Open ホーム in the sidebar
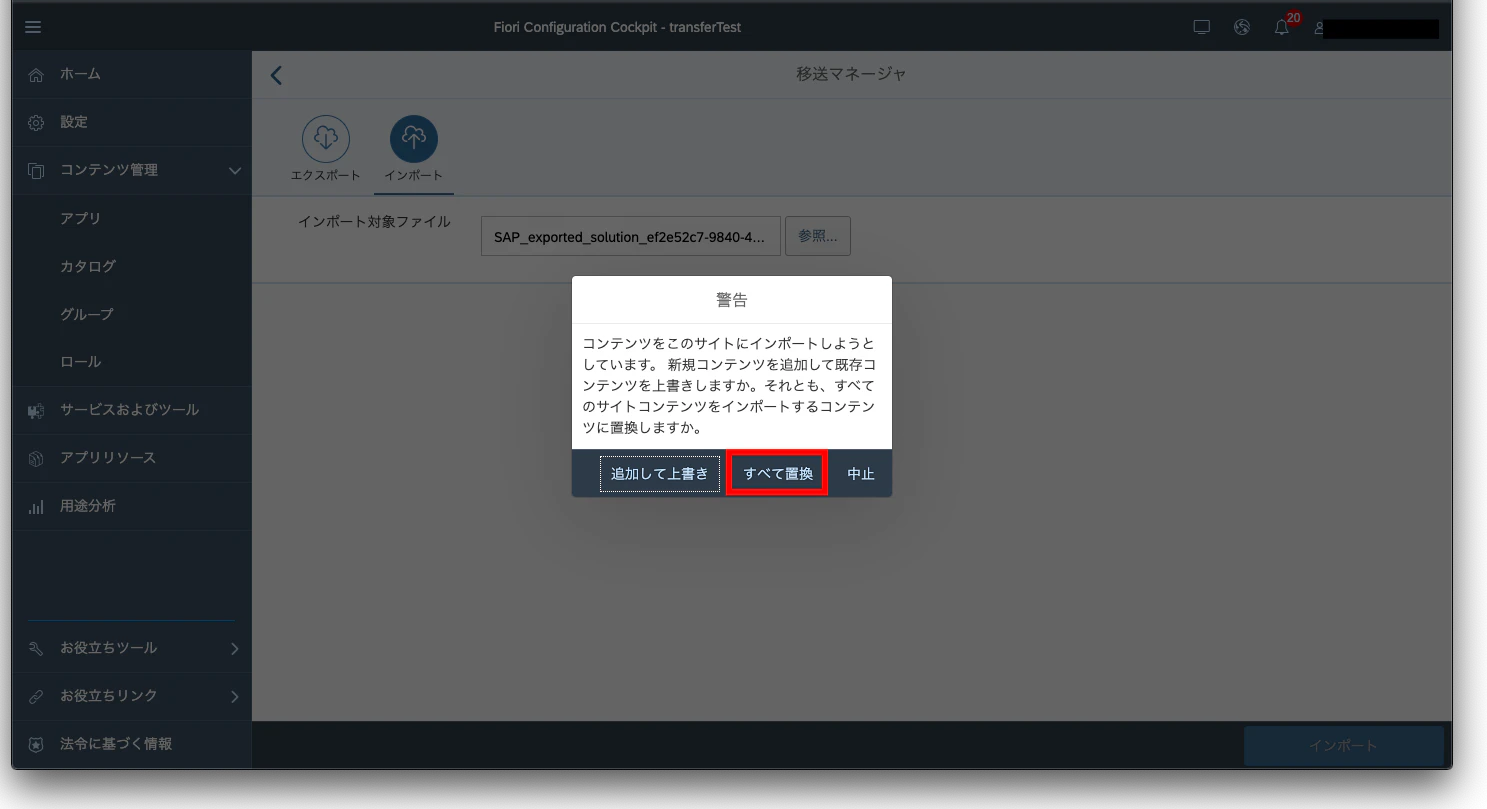Image resolution: width=1487 pixels, height=809 pixels. click(131, 75)
